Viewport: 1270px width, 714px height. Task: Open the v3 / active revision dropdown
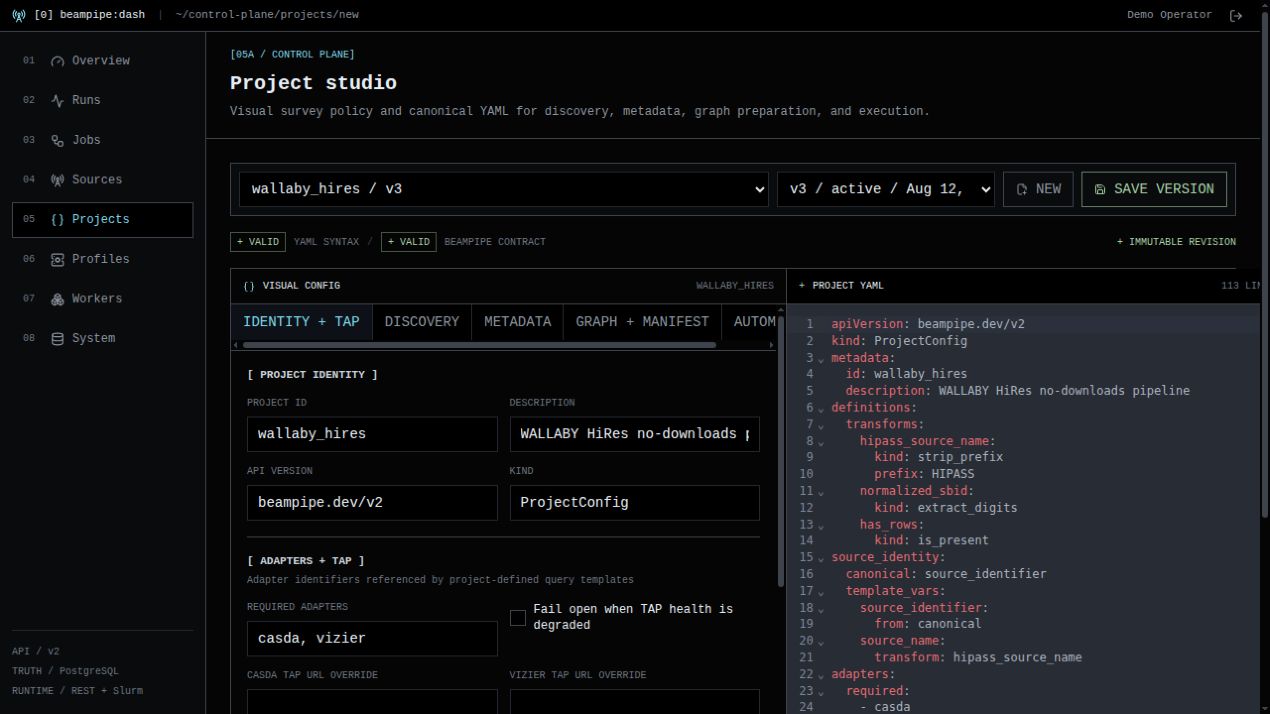click(886, 189)
